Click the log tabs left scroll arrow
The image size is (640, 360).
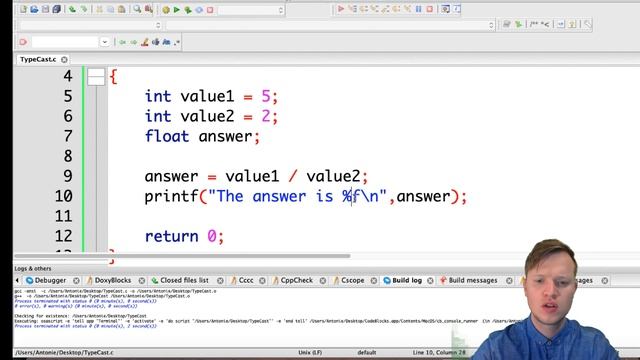pyautogui.click(x=17, y=280)
